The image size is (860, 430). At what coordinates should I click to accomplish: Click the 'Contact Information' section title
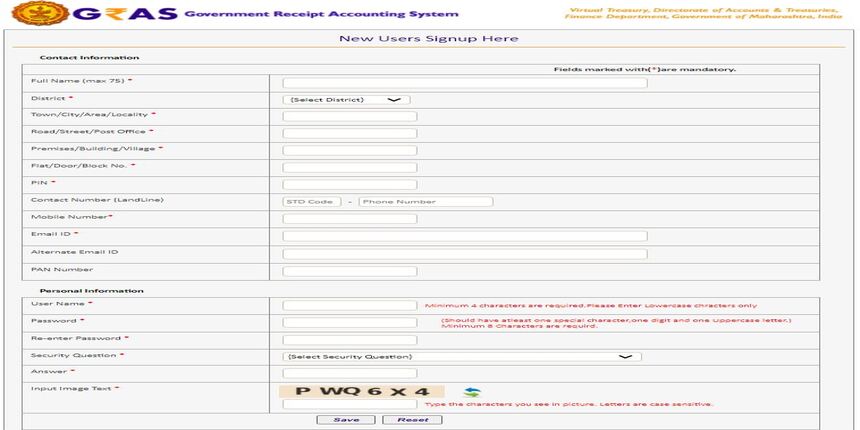[89, 58]
